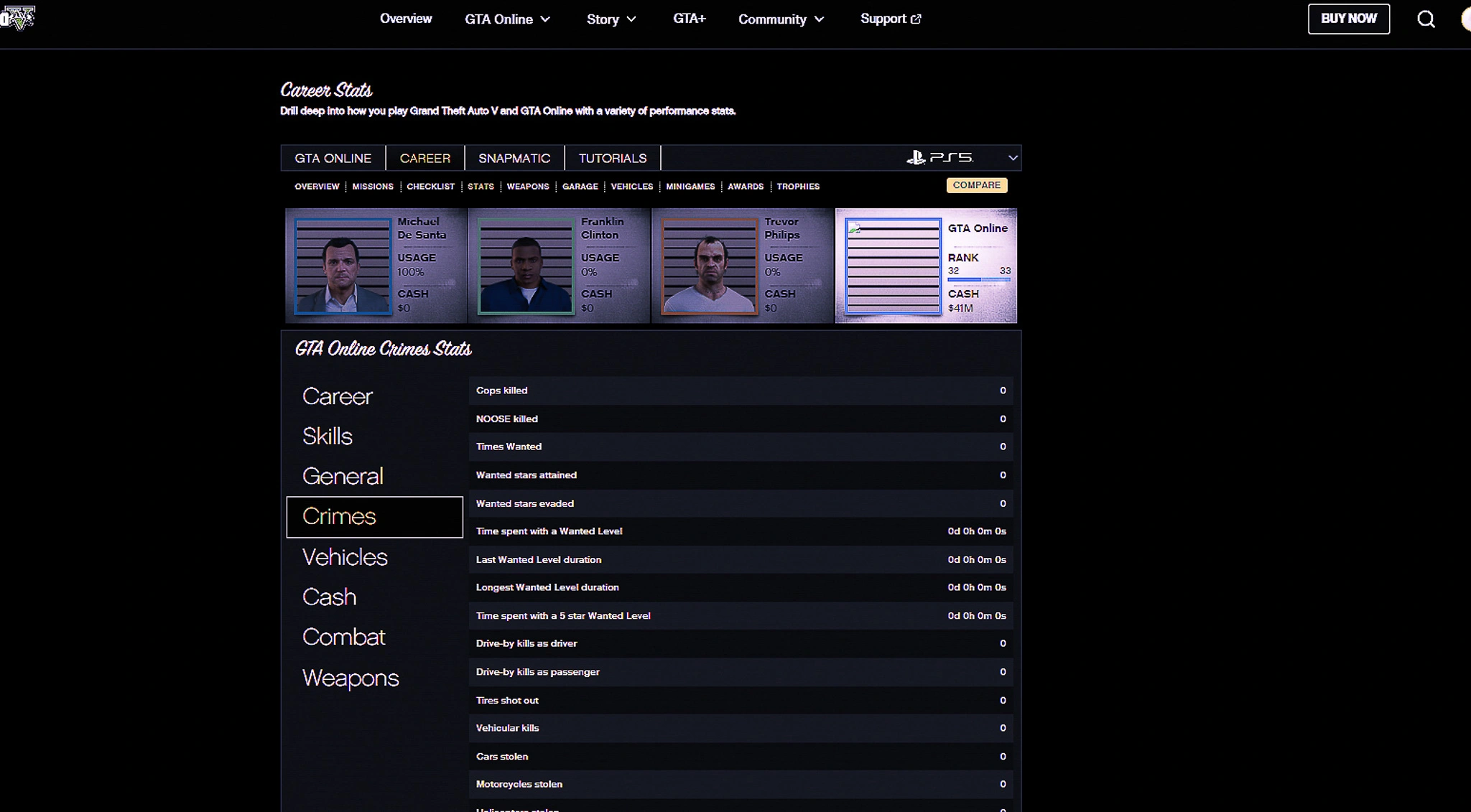Click the GTA Online rank progress bar
Viewport: 1471px width, 812px height.
coord(978,279)
